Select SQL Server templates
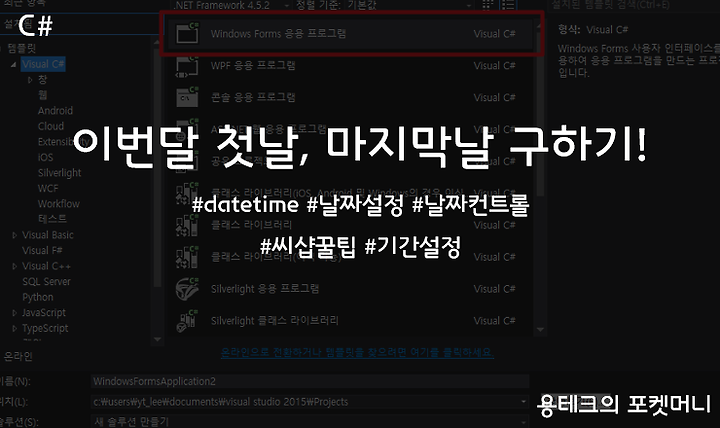This screenshot has width=720, height=428. point(46,282)
